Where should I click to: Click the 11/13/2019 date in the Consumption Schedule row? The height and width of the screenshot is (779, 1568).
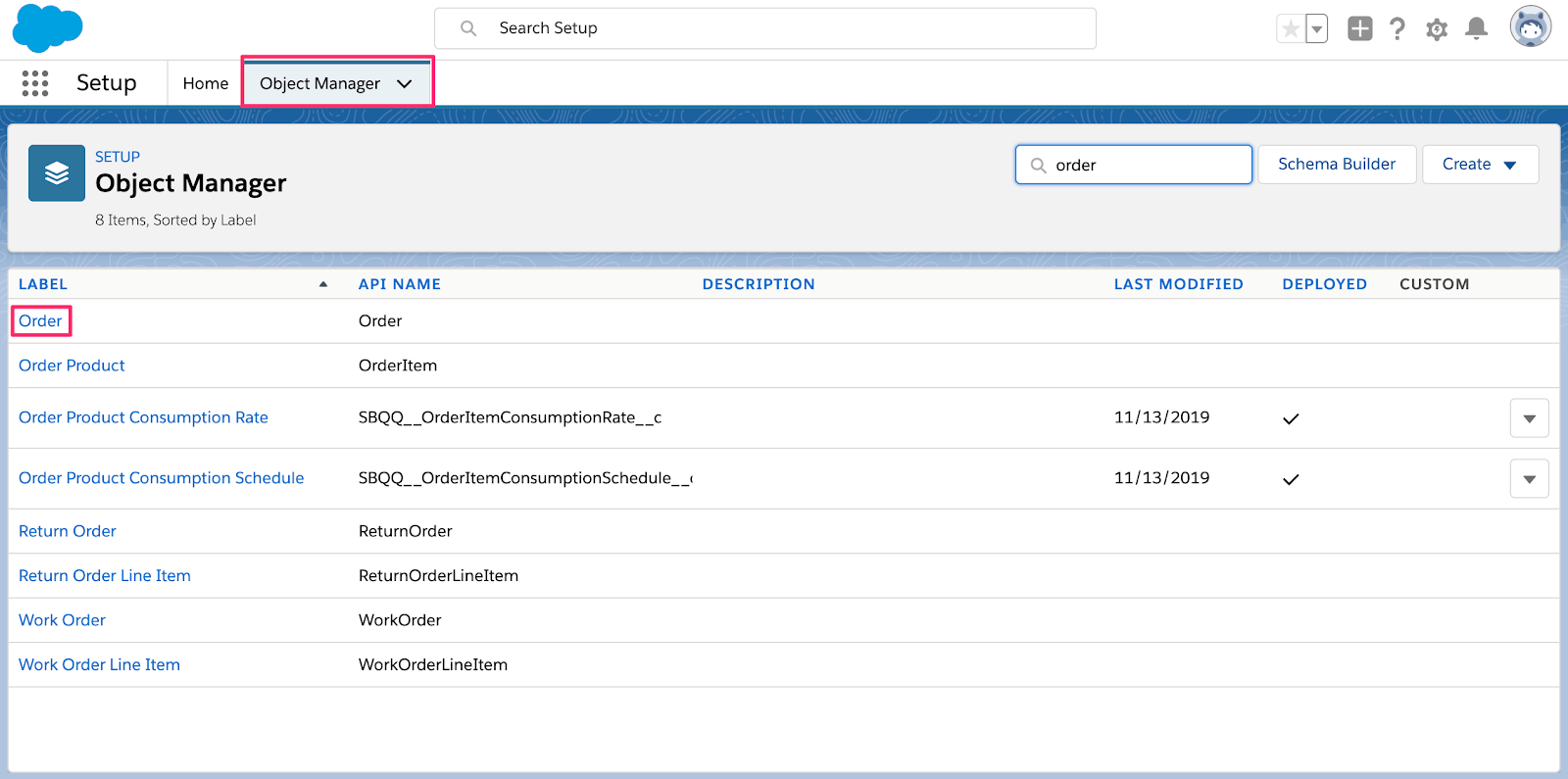tap(1161, 478)
